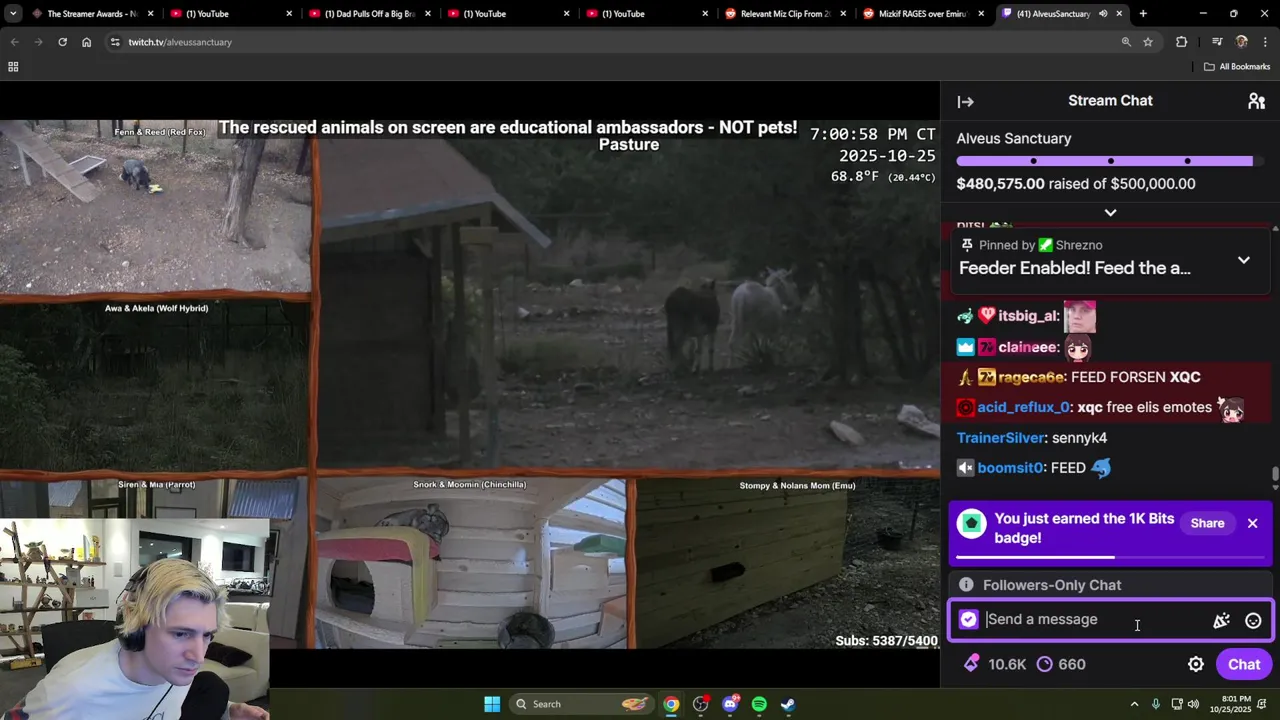Screen dimensions: 1280x720
Task: Switch to Dad Pulls Off a Big Brain tab
Action: pos(369,14)
